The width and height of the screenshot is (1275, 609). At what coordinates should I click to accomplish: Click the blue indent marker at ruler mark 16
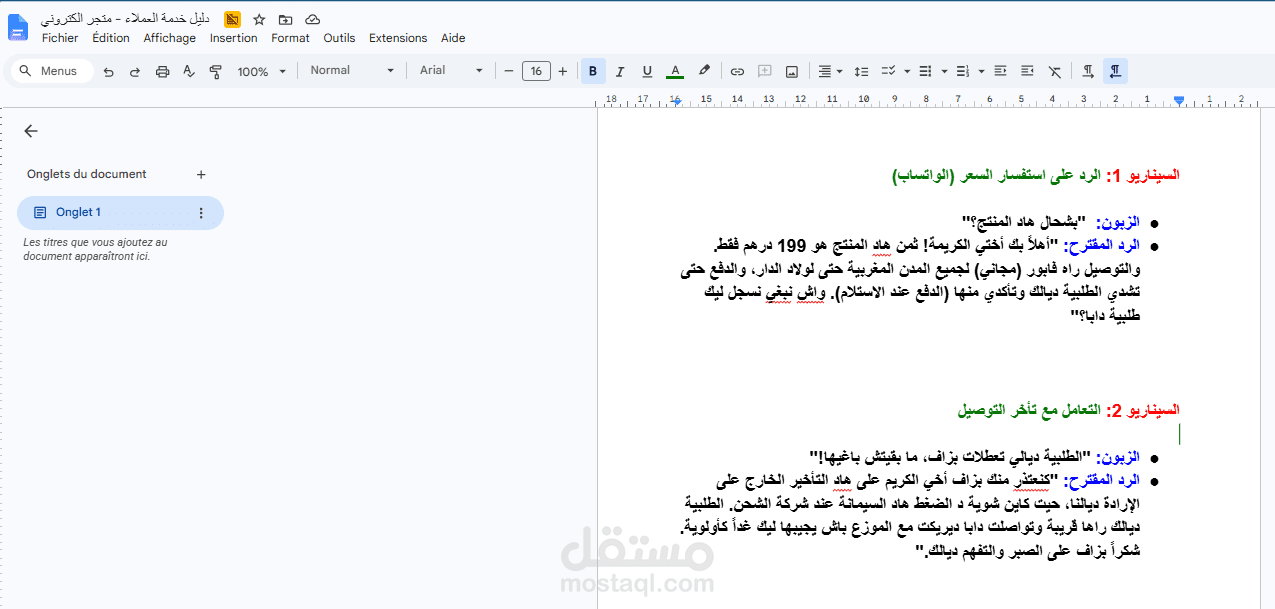click(675, 101)
